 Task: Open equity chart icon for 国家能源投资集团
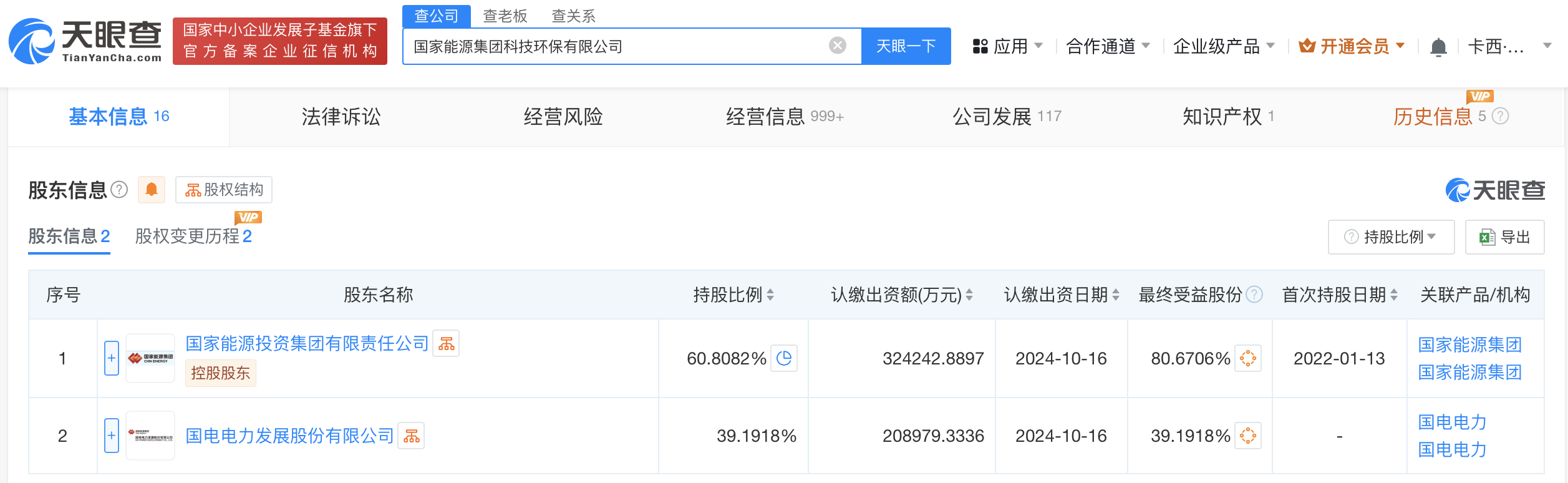446,344
